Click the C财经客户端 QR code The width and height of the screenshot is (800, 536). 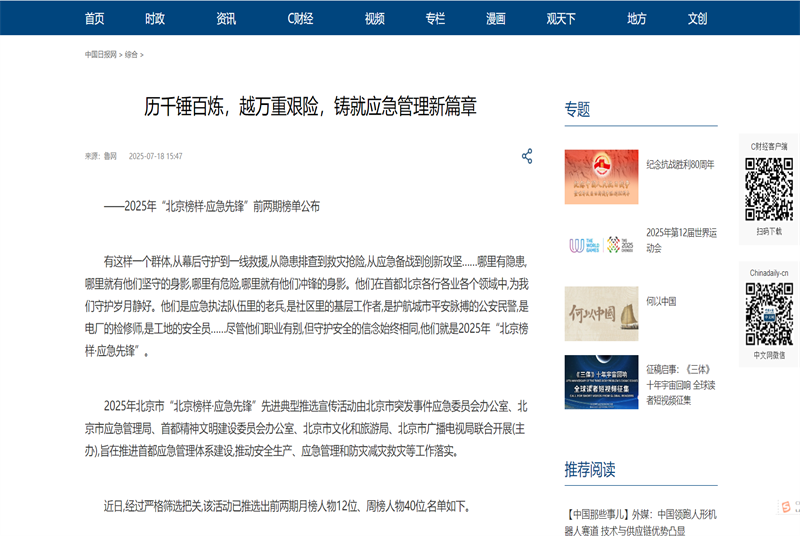tap(769, 188)
